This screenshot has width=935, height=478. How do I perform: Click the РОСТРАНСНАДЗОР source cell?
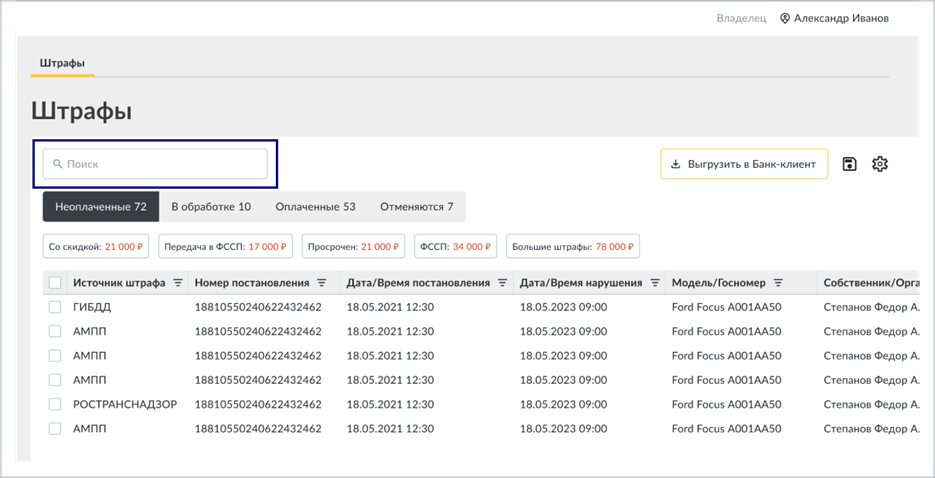tap(125, 404)
